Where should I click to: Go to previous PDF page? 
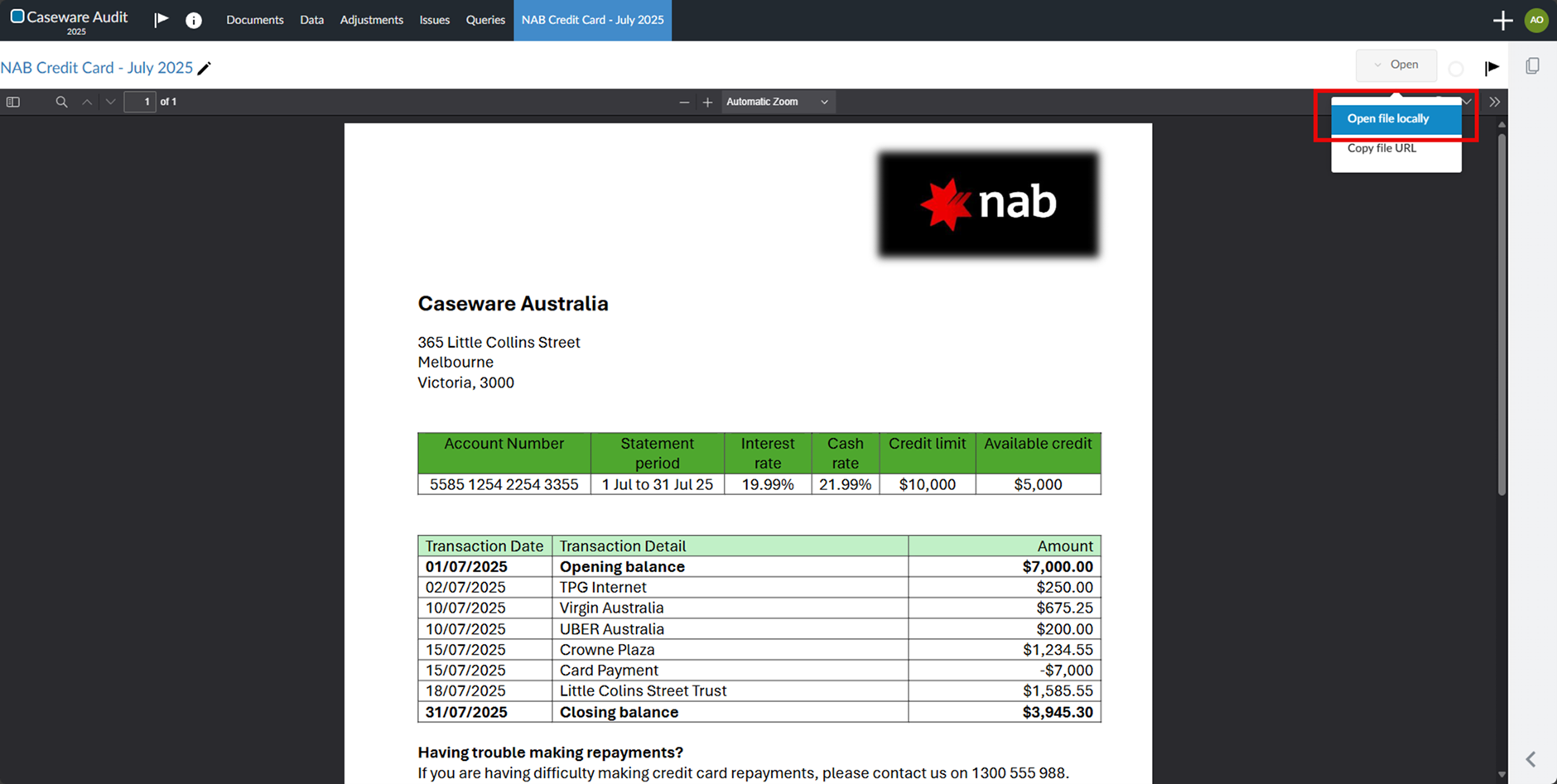point(87,102)
